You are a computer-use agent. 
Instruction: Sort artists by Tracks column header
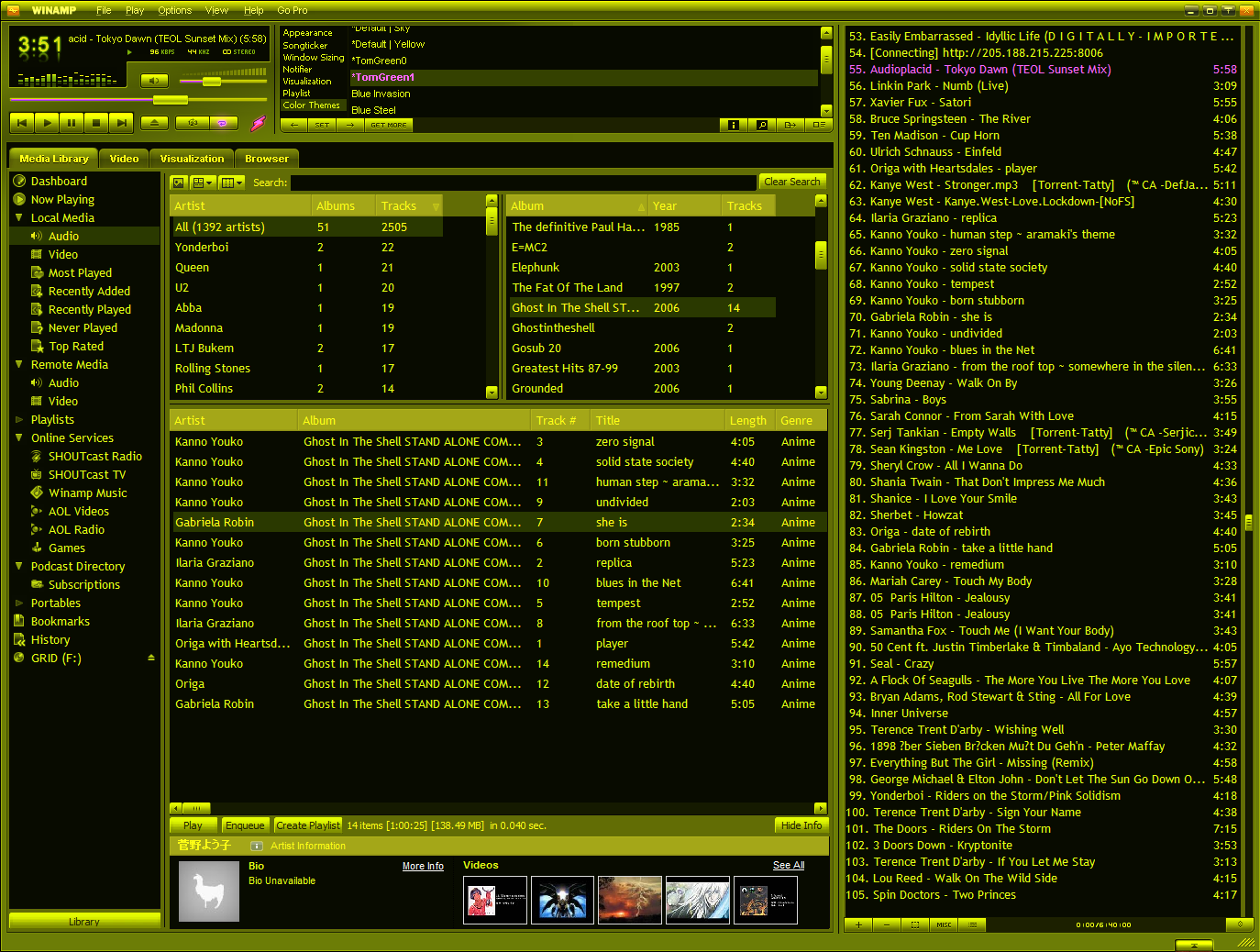coord(409,205)
